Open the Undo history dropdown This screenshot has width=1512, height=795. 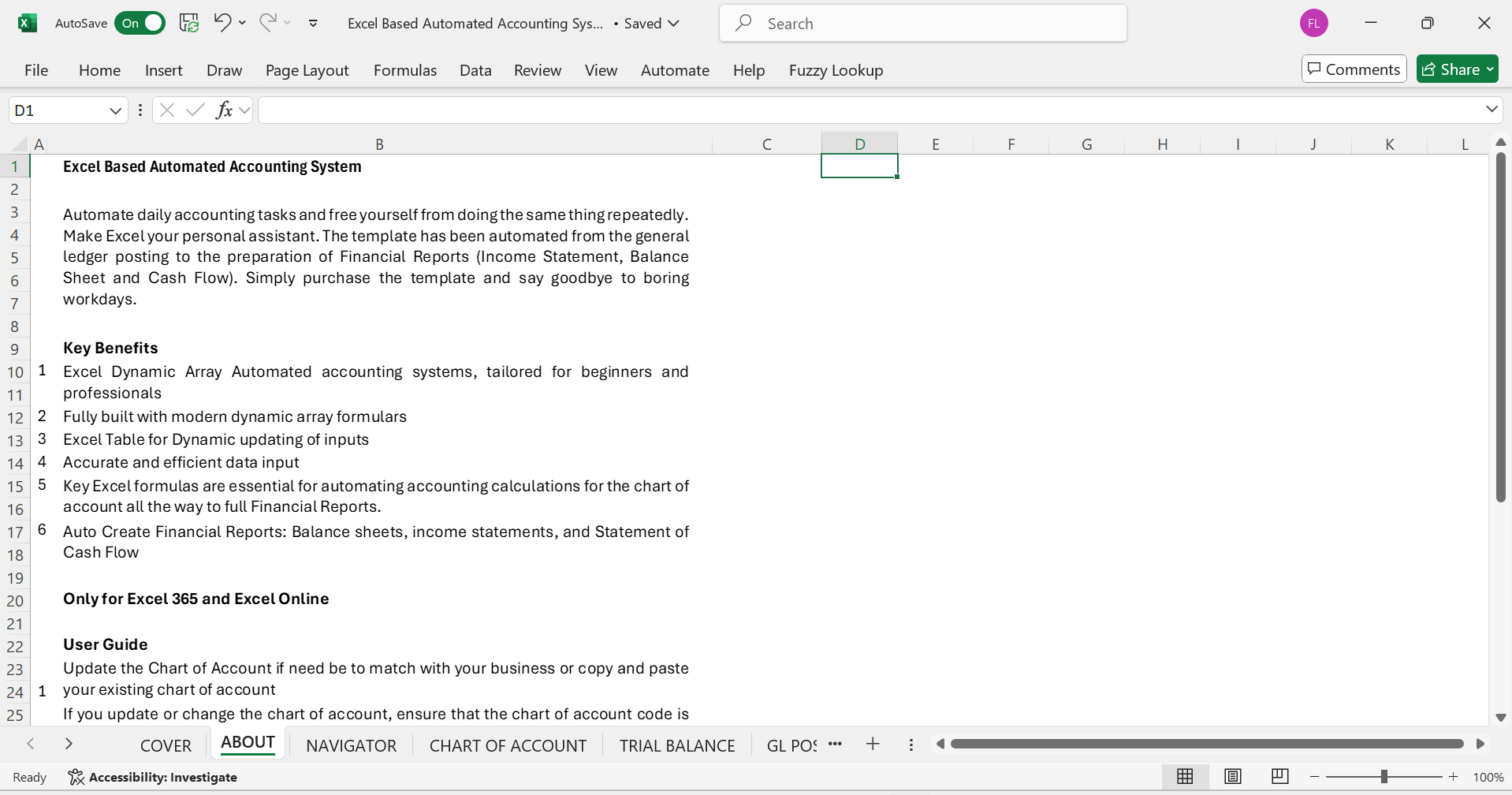pos(242,23)
